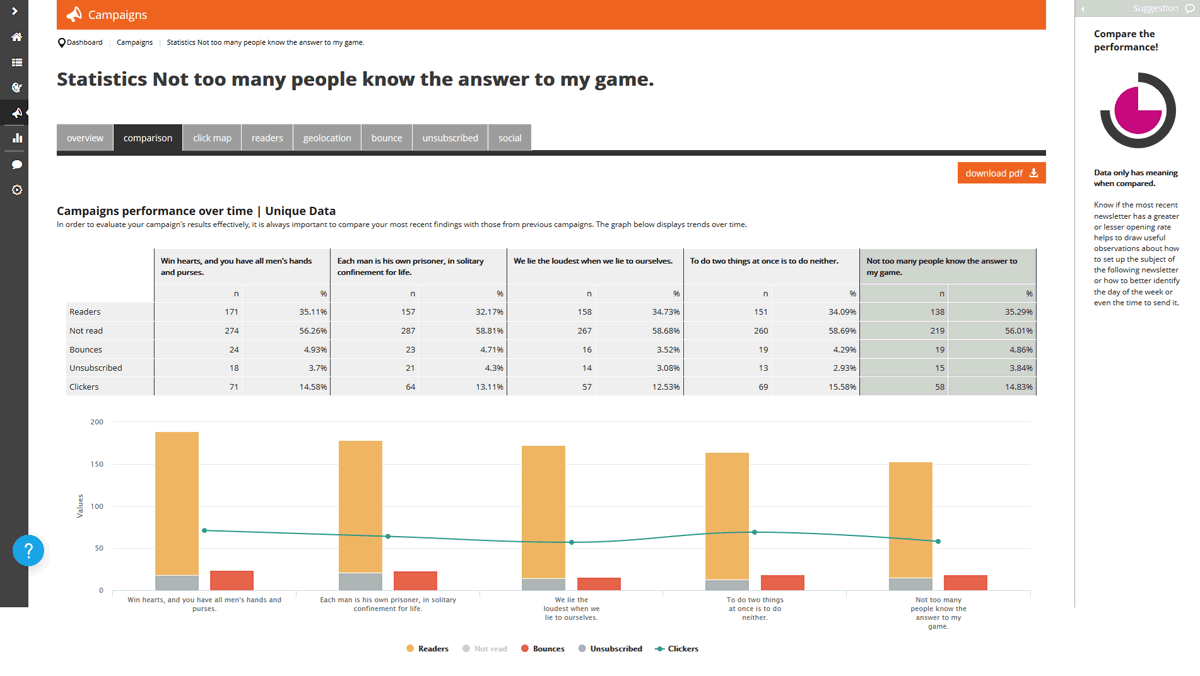The width and height of the screenshot is (1200, 676).
Task: Toggle the Readers series in chart legend
Action: [427, 649]
